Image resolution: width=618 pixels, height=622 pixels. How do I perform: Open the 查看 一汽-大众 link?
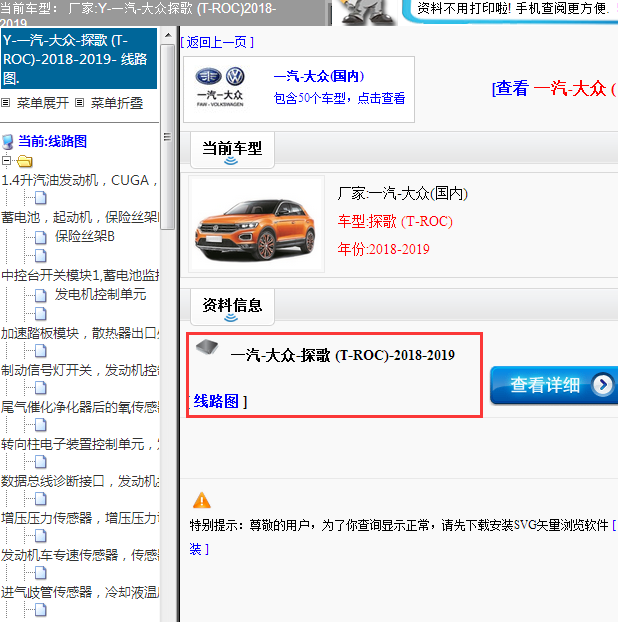pyautogui.click(x=555, y=88)
